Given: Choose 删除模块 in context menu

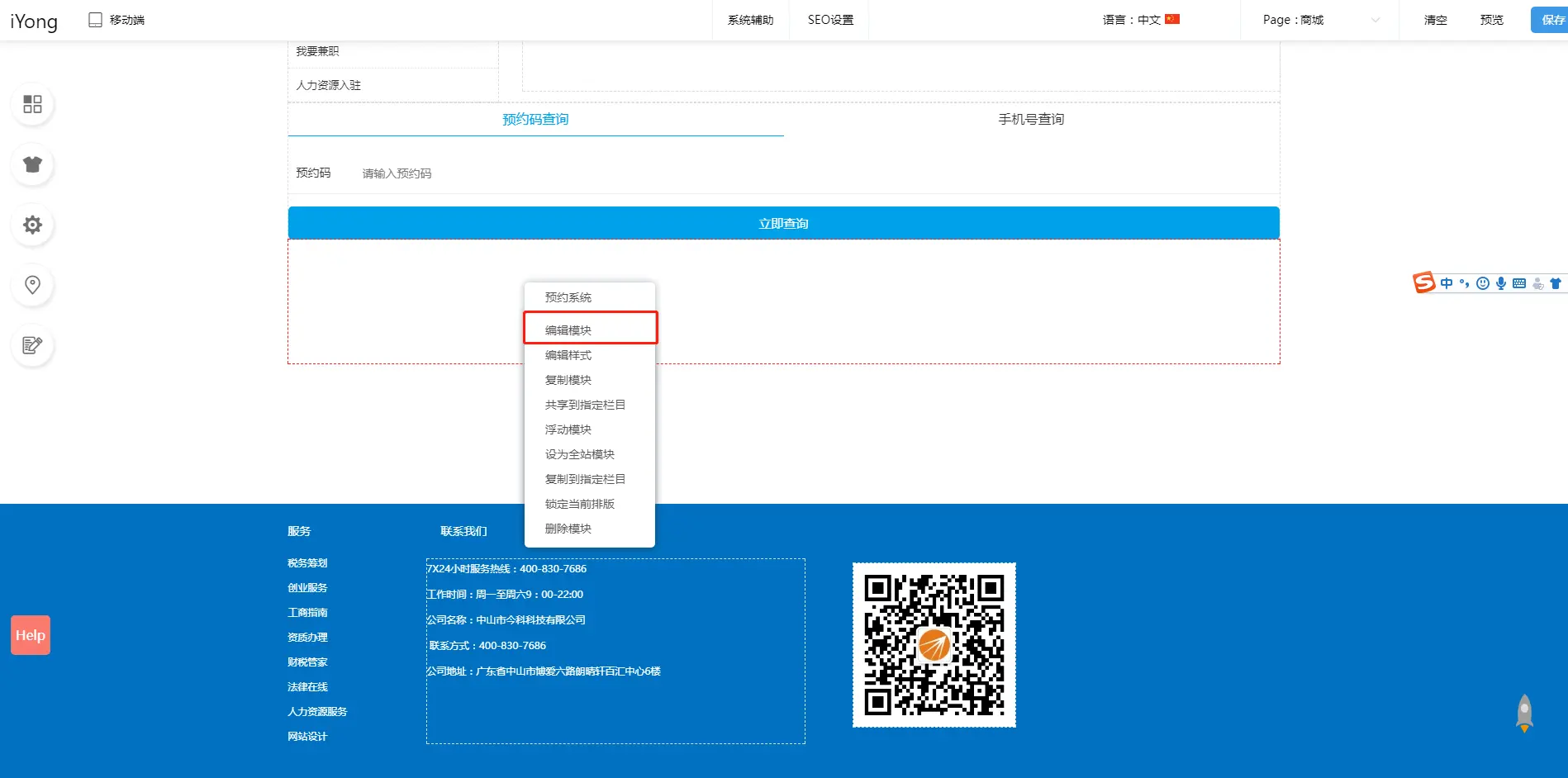Looking at the screenshot, I should [568, 529].
